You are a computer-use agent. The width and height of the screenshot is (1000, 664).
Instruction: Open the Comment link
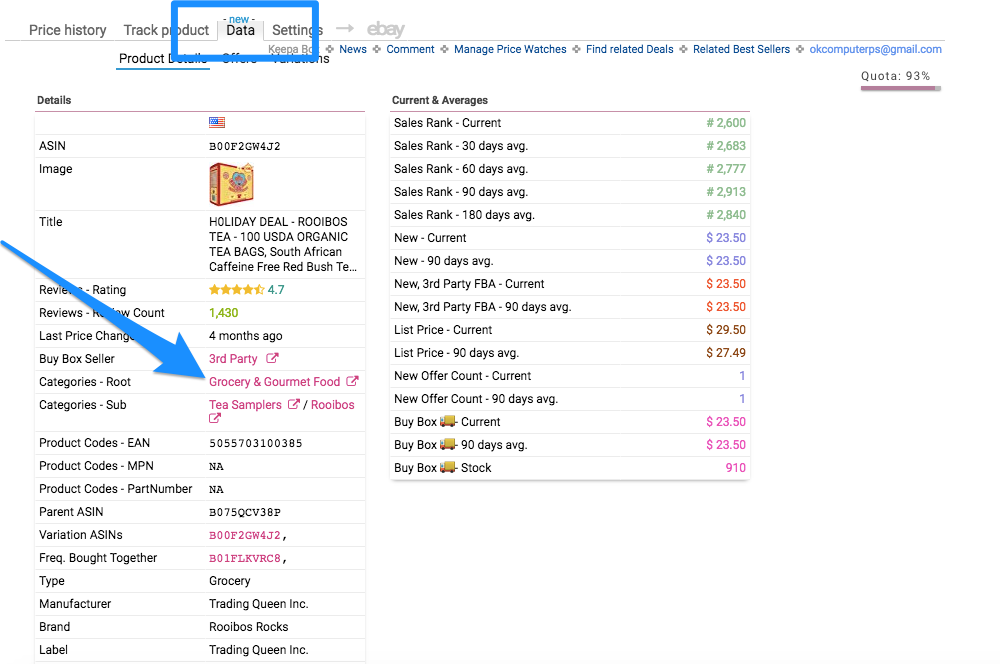click(410, 49)
